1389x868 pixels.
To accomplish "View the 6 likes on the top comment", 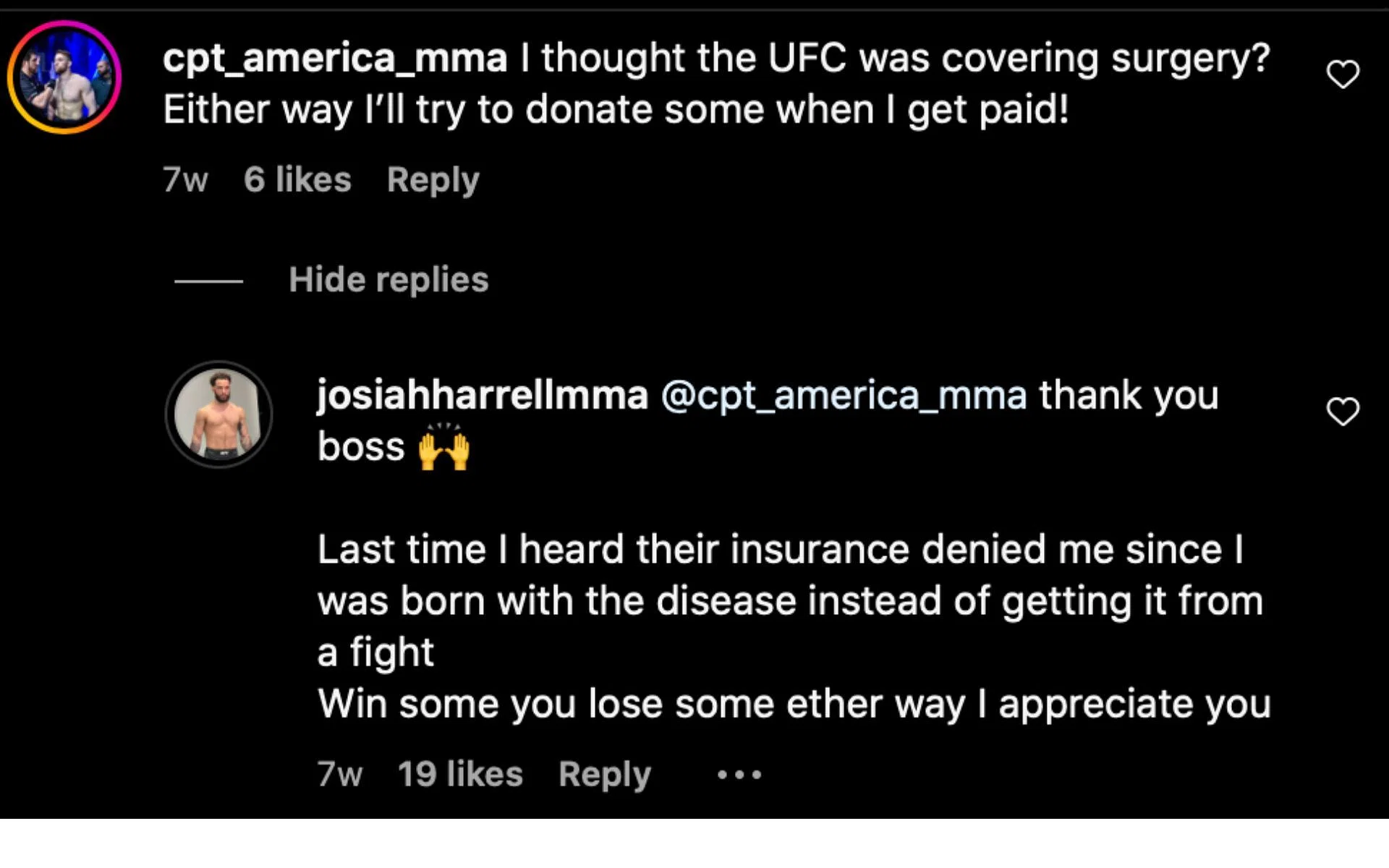I will coord(297,180).
